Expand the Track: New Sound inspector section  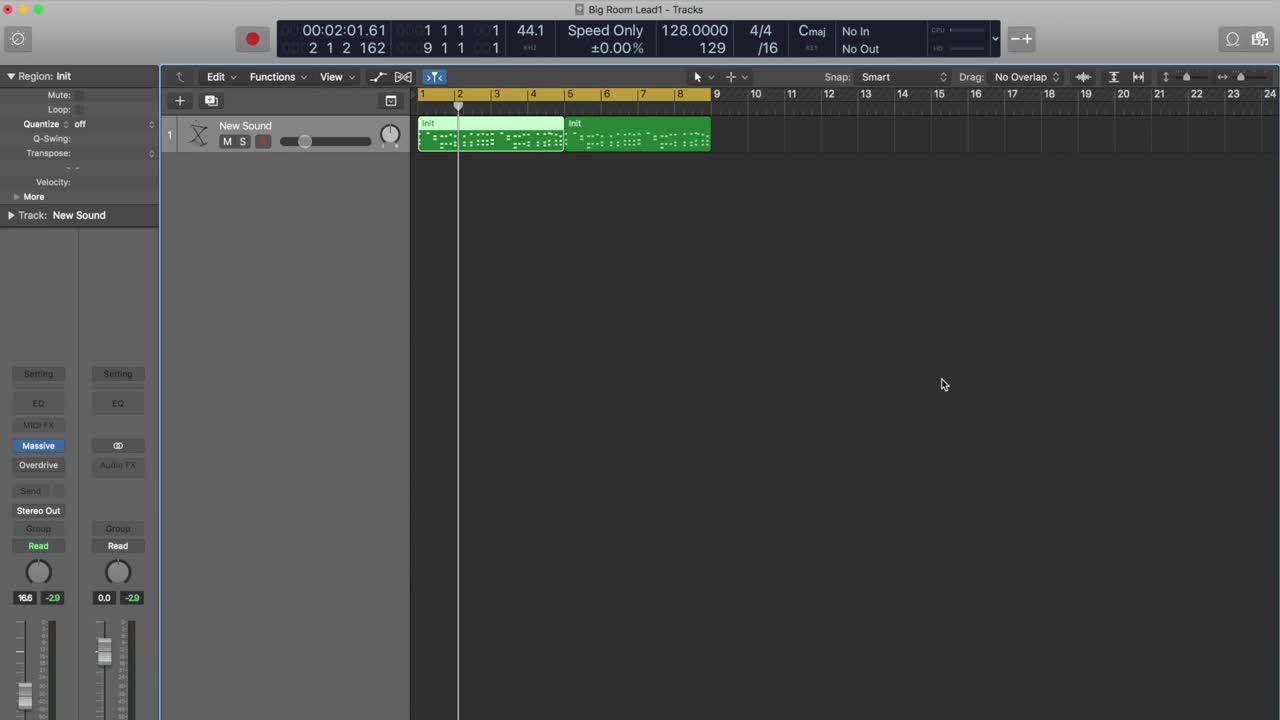pos(11,215)
